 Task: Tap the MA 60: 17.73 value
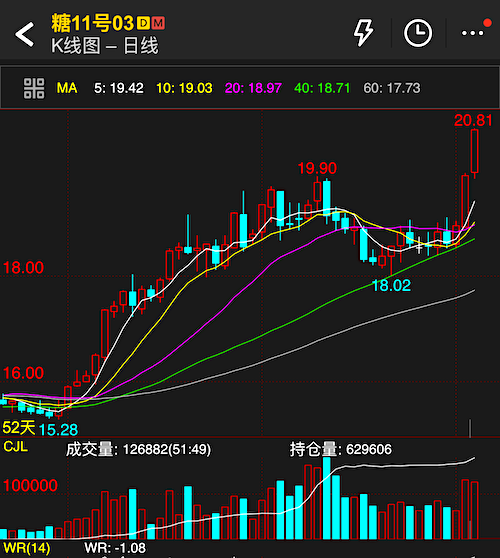(x=391, y=88)
